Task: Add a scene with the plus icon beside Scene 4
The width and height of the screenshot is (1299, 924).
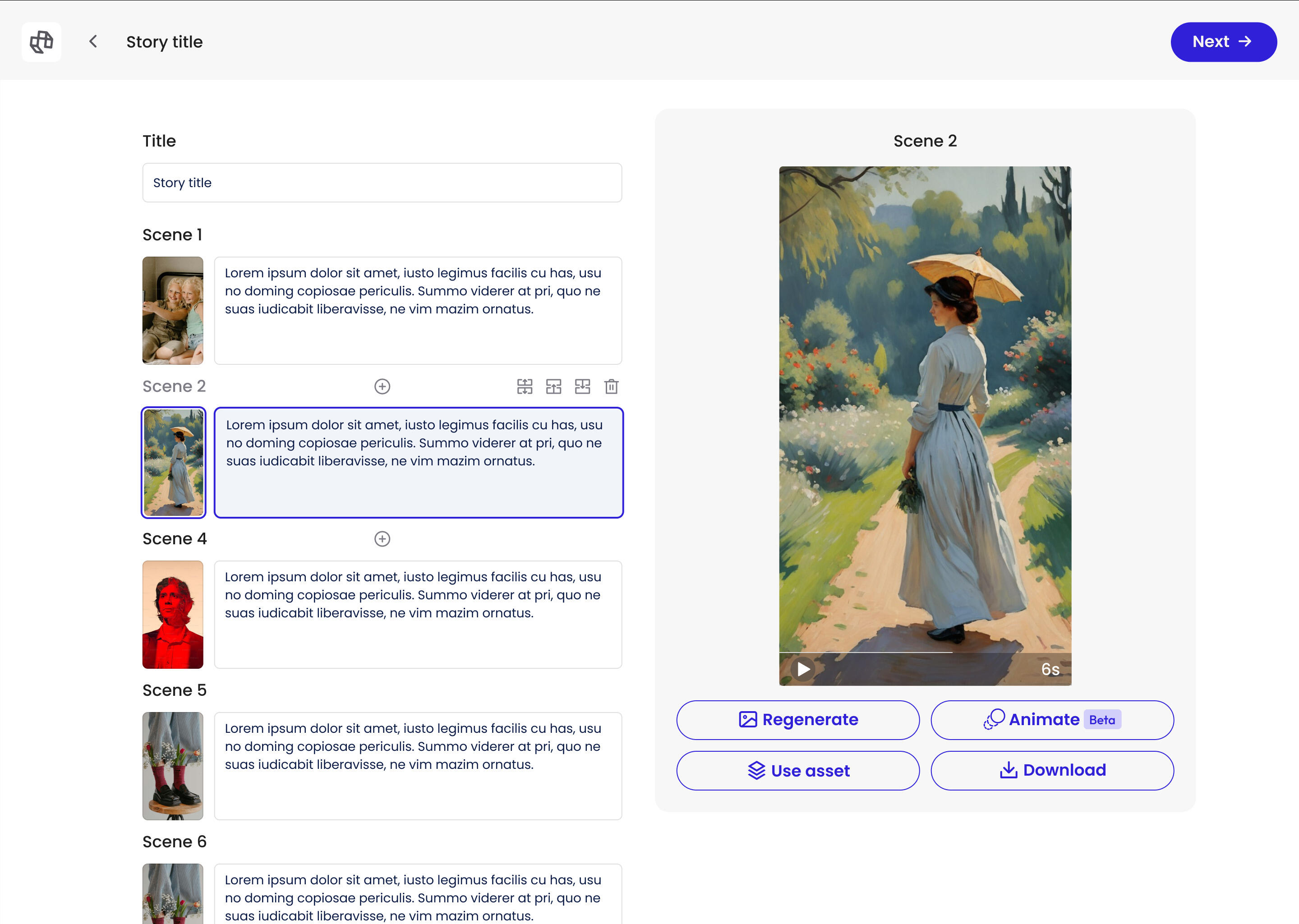Action: pos(382,539)
